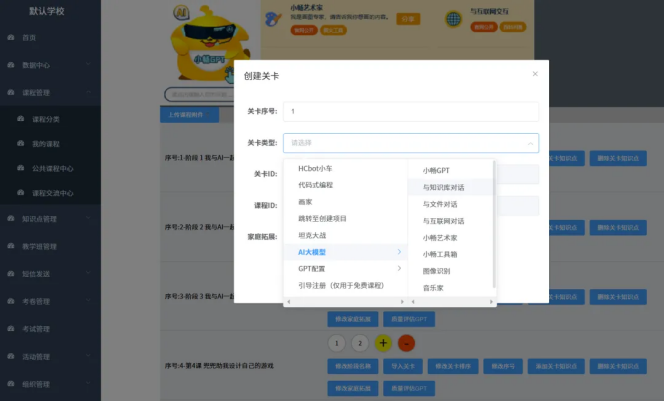Pick 小畅GPT from the submenu
Image resolution: width=665 pixels, height=402 pixels.
tap(450, 170)
